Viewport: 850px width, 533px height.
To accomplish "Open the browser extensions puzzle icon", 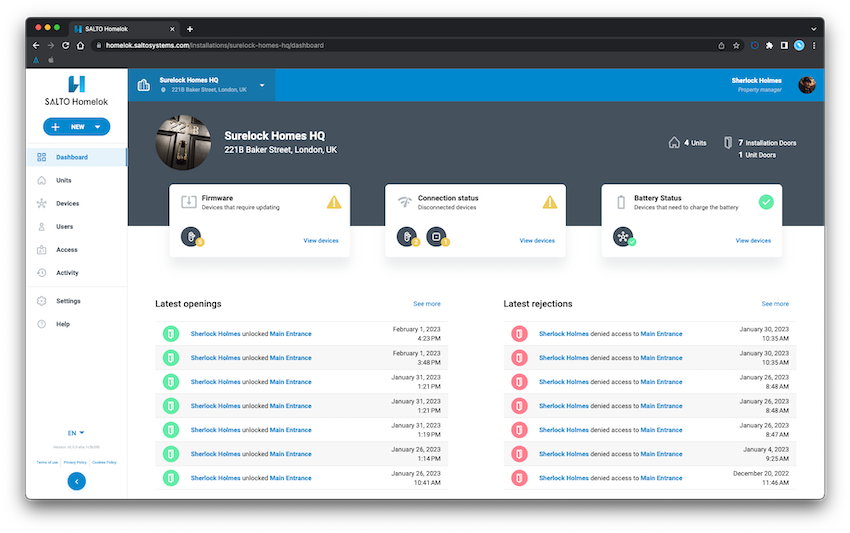I will tap(769, 46).
